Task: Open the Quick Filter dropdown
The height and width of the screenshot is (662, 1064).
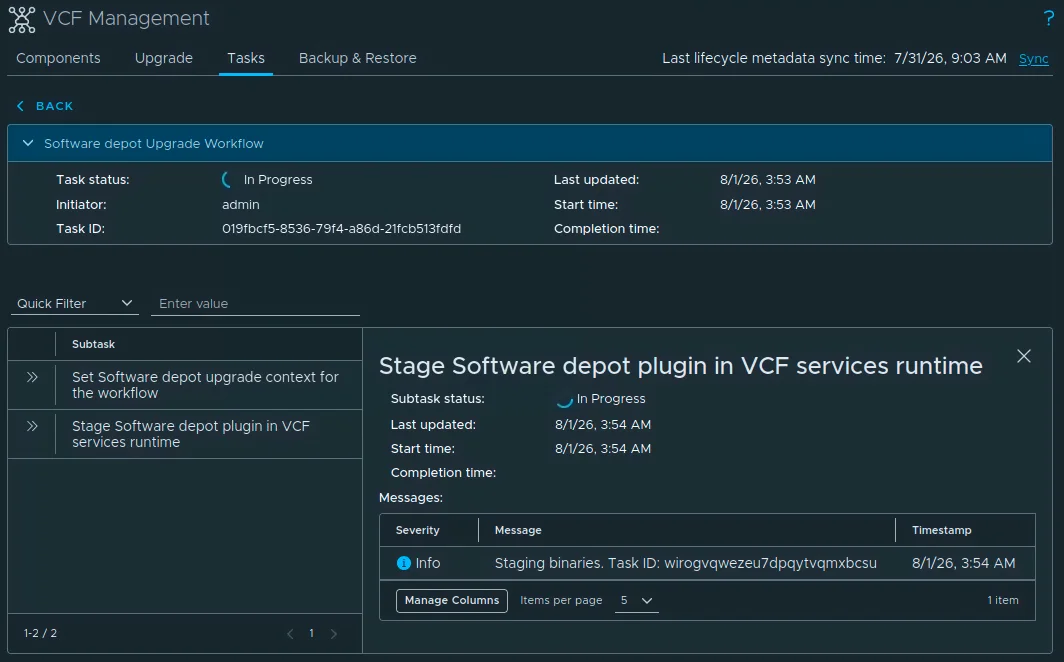Action: pos(75,303)
